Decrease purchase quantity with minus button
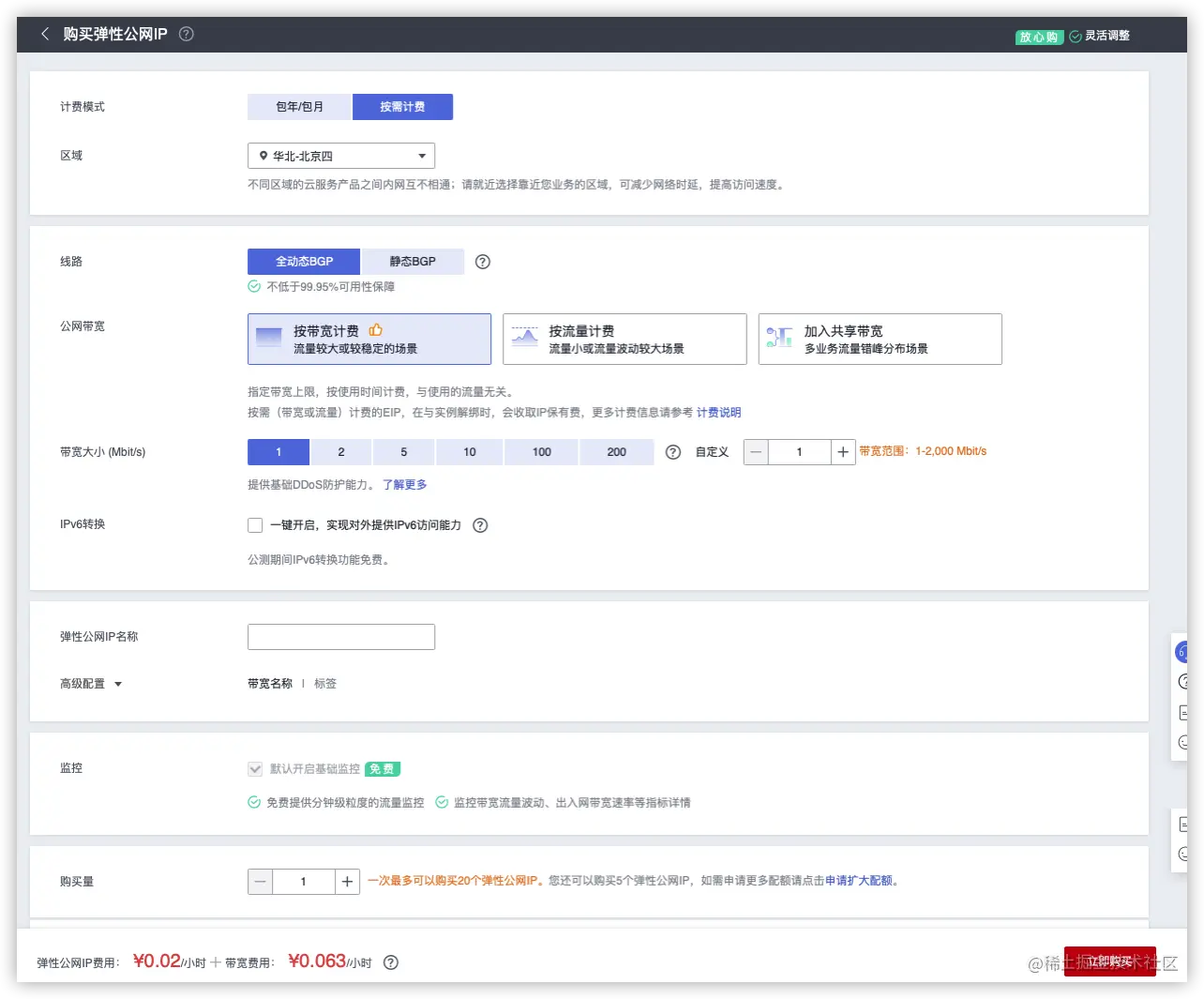This screenshot has height=999, width=1204. 261,882
